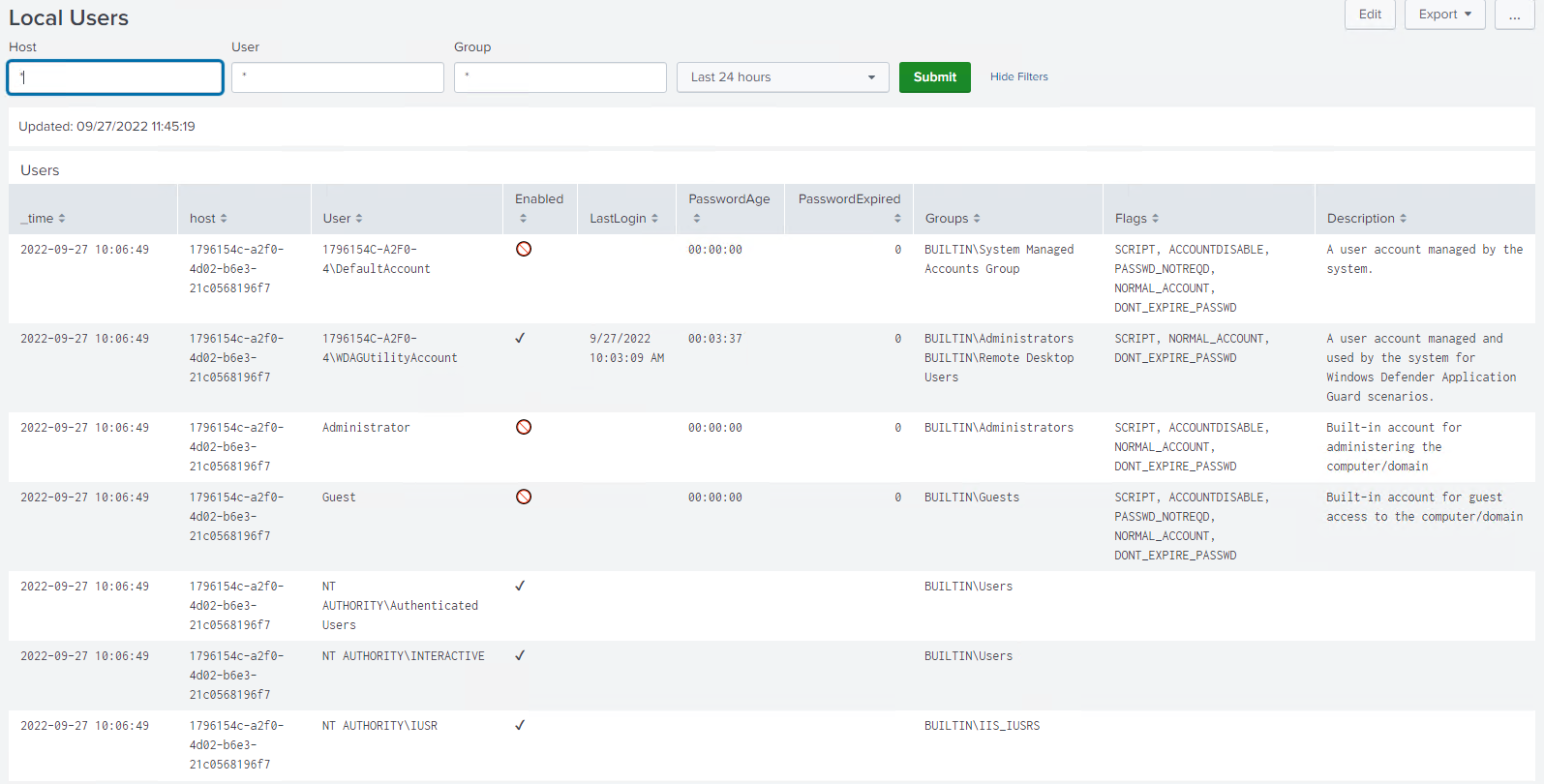This screenshot has width=1544, height=784.
Task: Click the disabled icon in the DefaultAccount row
Action: pos(524,249)
